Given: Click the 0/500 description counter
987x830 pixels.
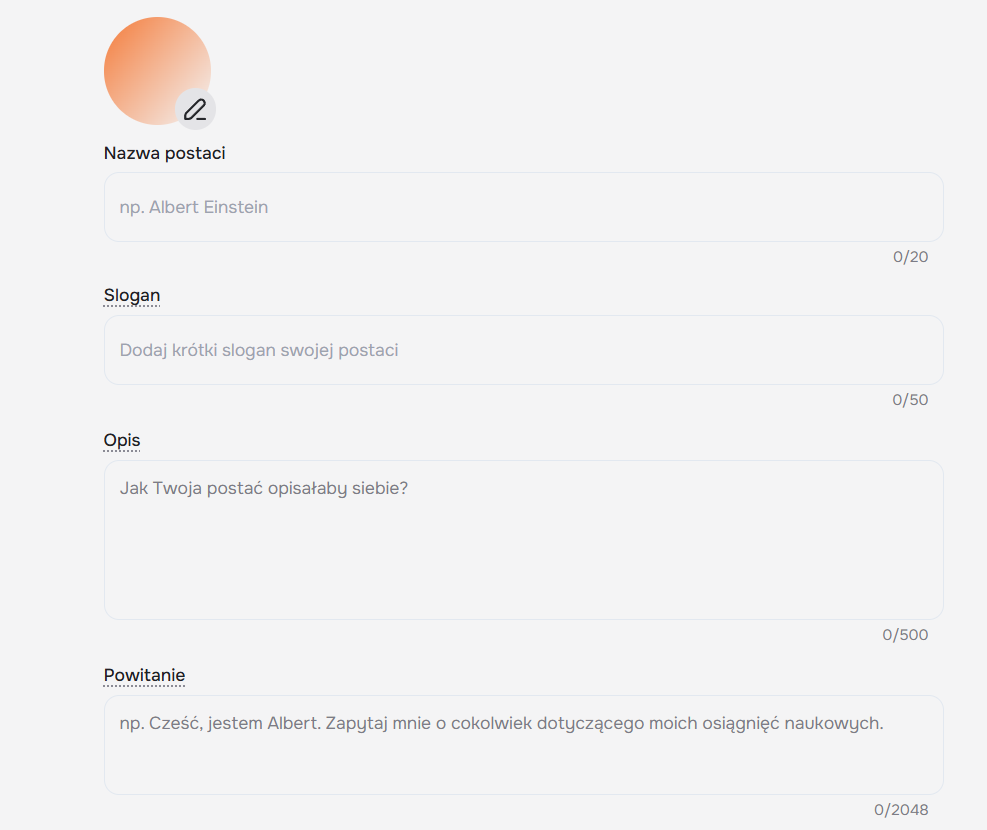Looking at the screenshot, I should [x=905, y=634].
